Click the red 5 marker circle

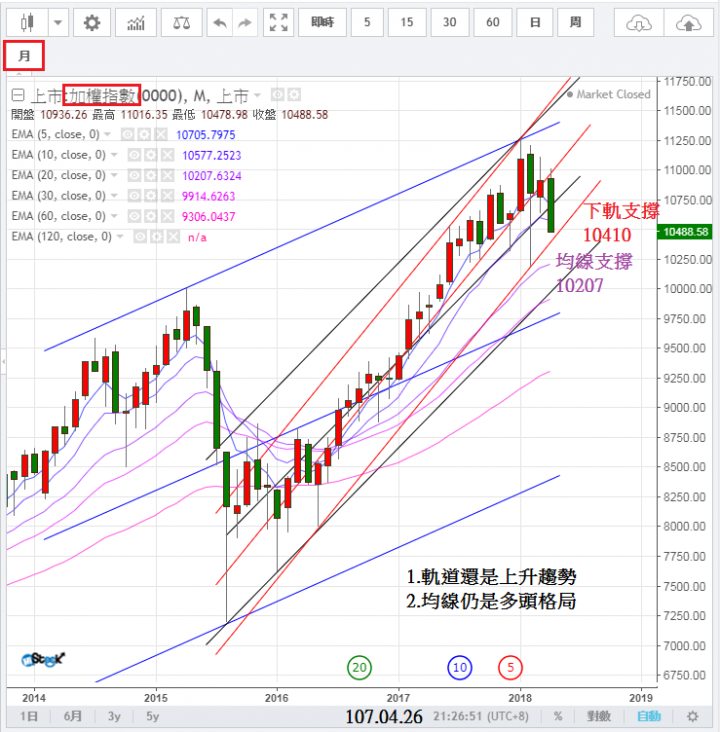[510, 668]
